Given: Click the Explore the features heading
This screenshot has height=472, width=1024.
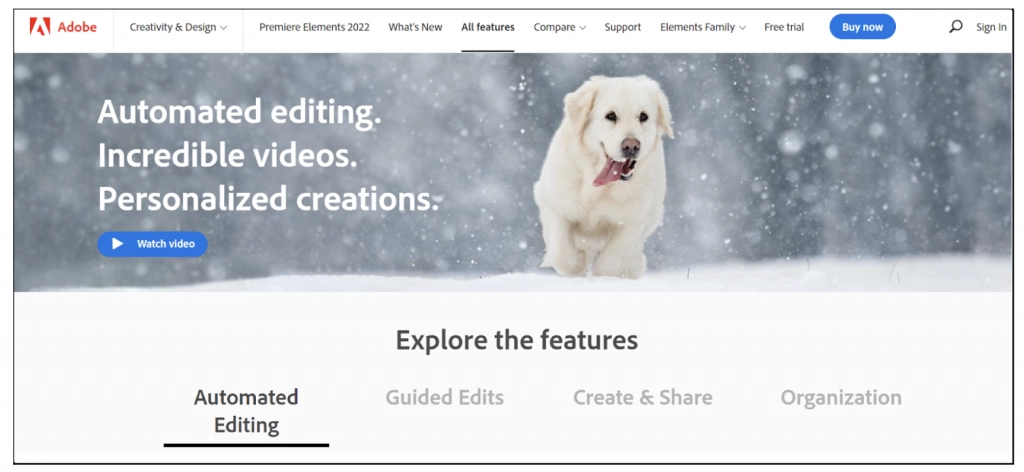Looking at the screenshot, I should point(517,340).
